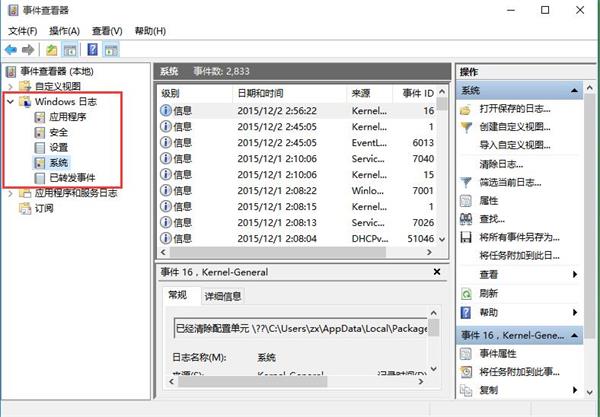Click the 刷新 refresh icon

pyautogui.click(x=466, y=294)
